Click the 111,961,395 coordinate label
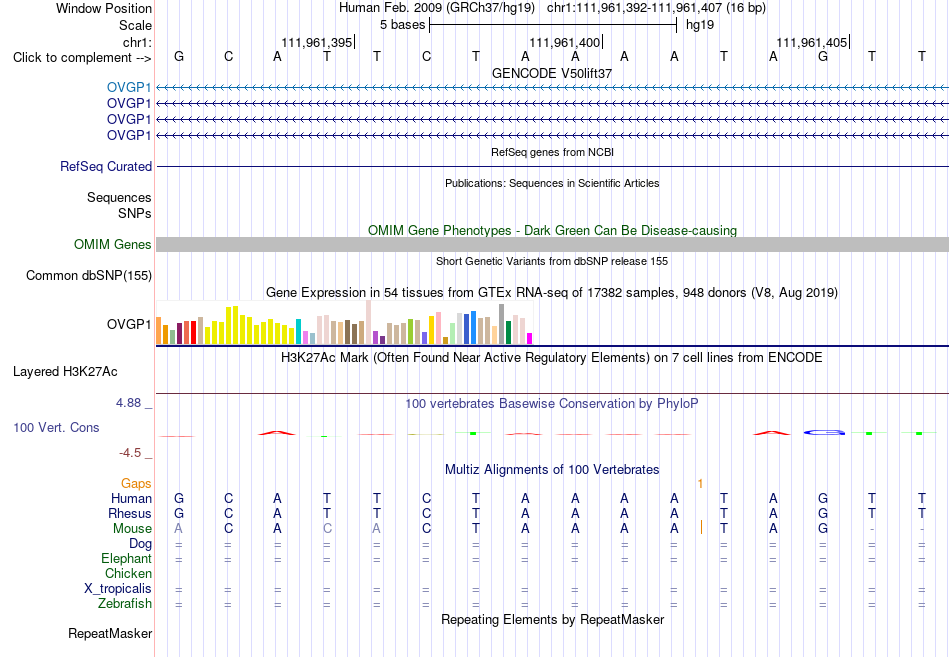Viewport: 950px width, 657px height. tap(316, 42)
